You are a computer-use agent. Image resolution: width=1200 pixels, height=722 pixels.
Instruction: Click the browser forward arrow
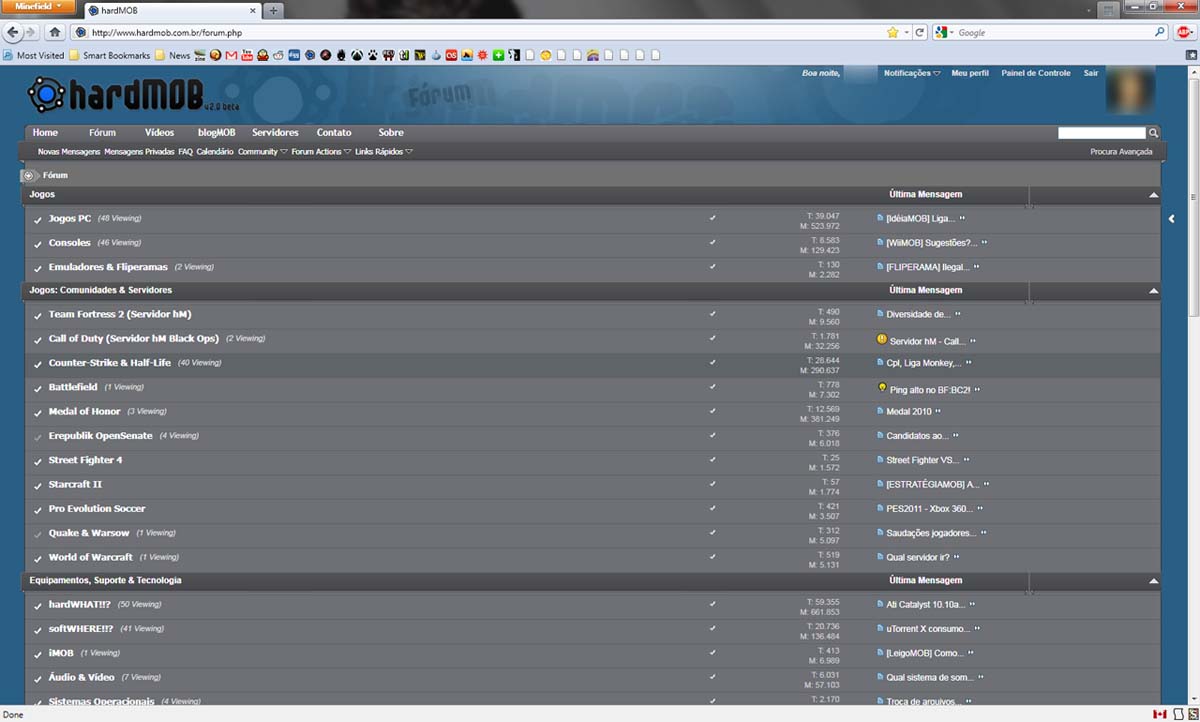tap(31, 32)
